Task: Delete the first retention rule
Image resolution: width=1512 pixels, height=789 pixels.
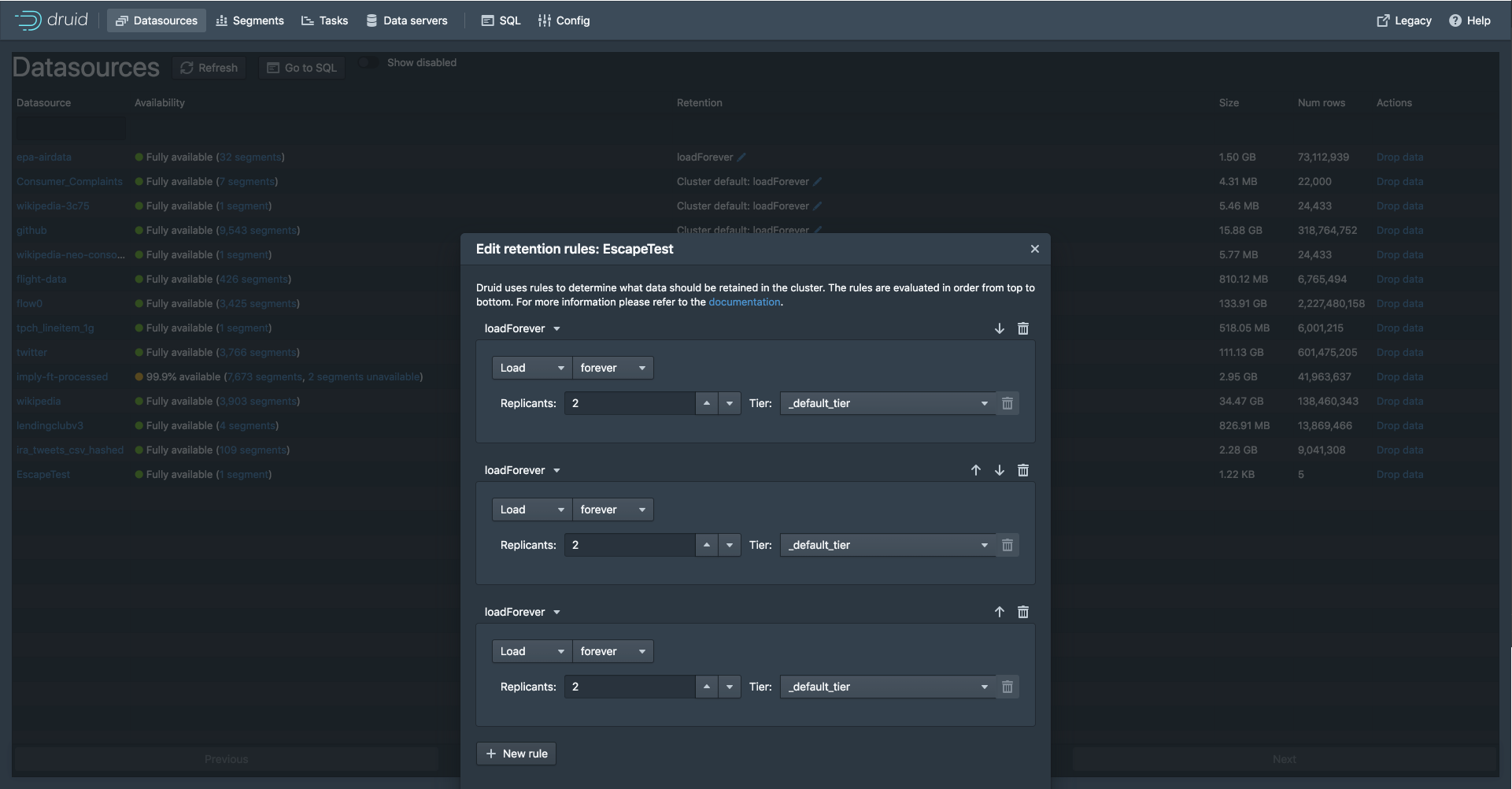Action: coord(1023,328)
